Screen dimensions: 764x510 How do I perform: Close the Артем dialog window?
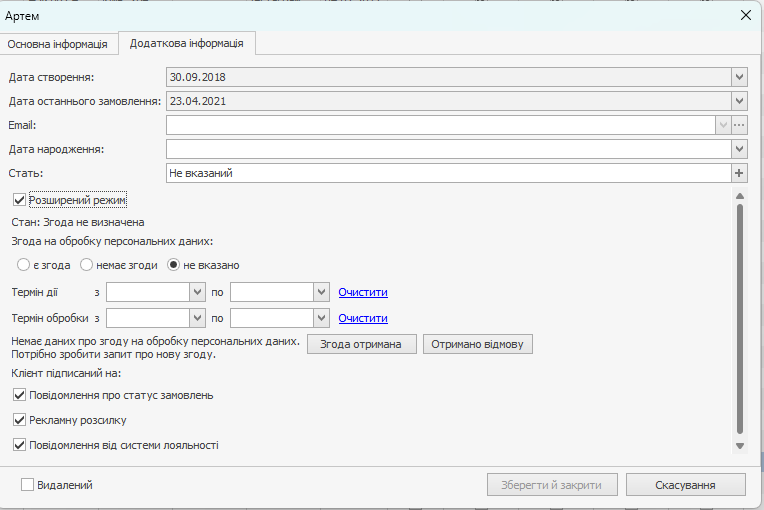(745, 15)
